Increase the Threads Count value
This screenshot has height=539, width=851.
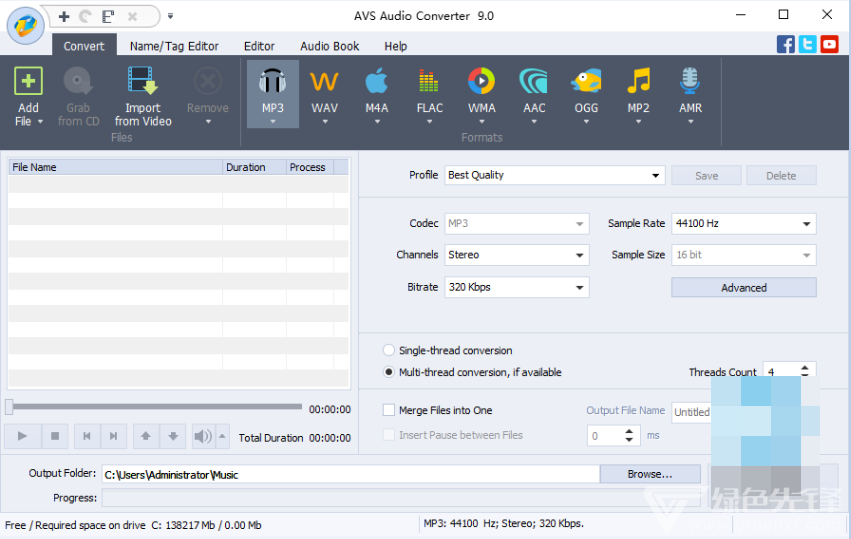(x=805, y=367)
